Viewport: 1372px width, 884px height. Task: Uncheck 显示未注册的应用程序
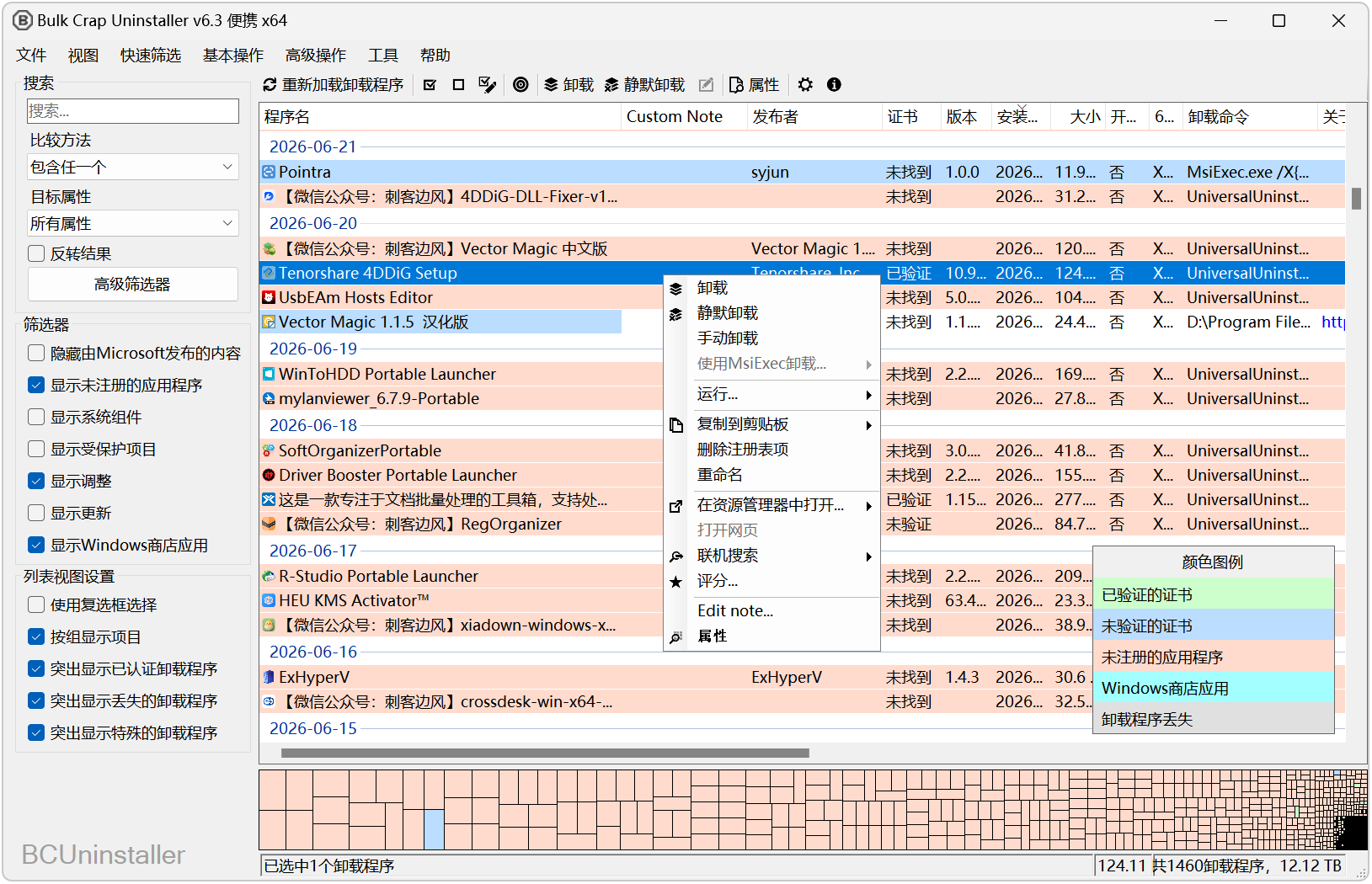36,385
